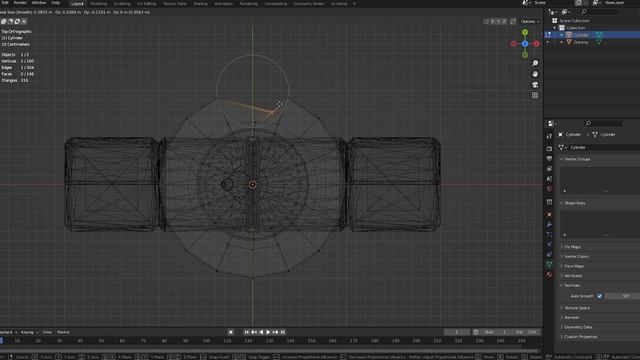Click the zoom magnifier icon in the viewport
Viewport: 640px width, 360px height.
coord(535,63)
